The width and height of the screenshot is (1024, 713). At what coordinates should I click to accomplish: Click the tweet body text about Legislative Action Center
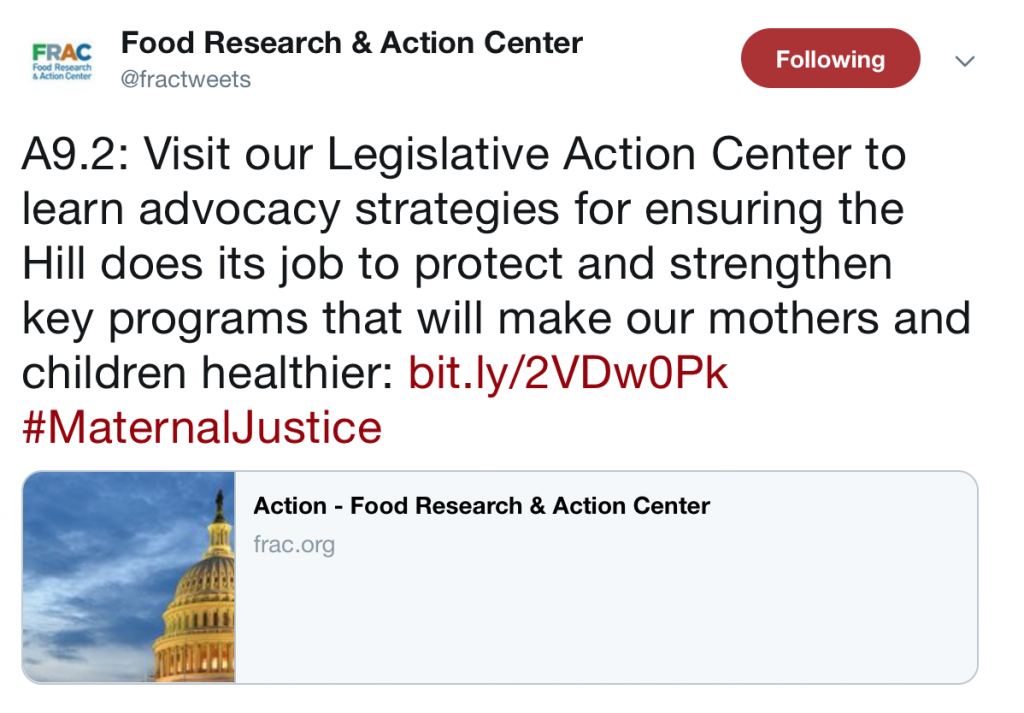click(x=496, y=263)
